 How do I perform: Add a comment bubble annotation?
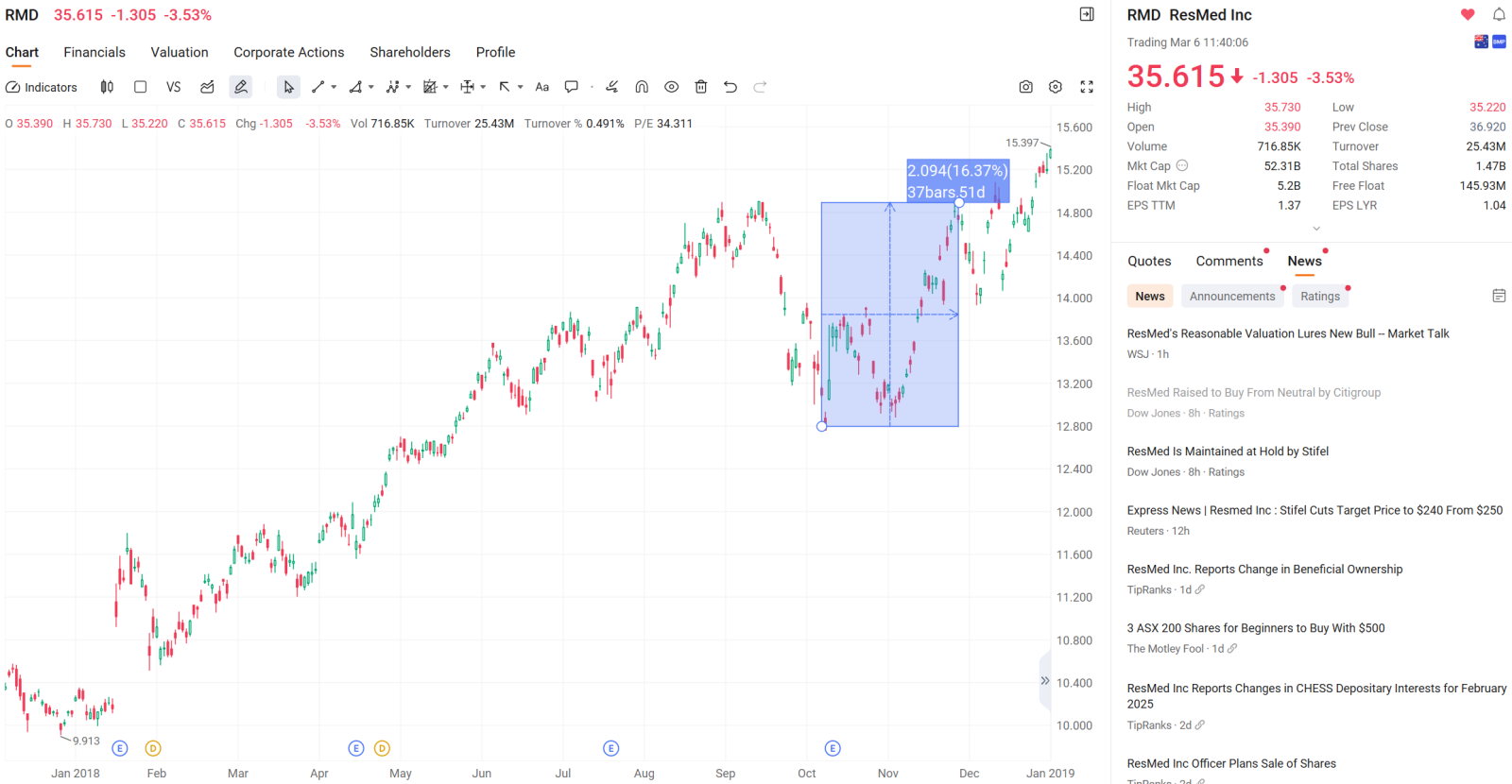coord(571,87)
